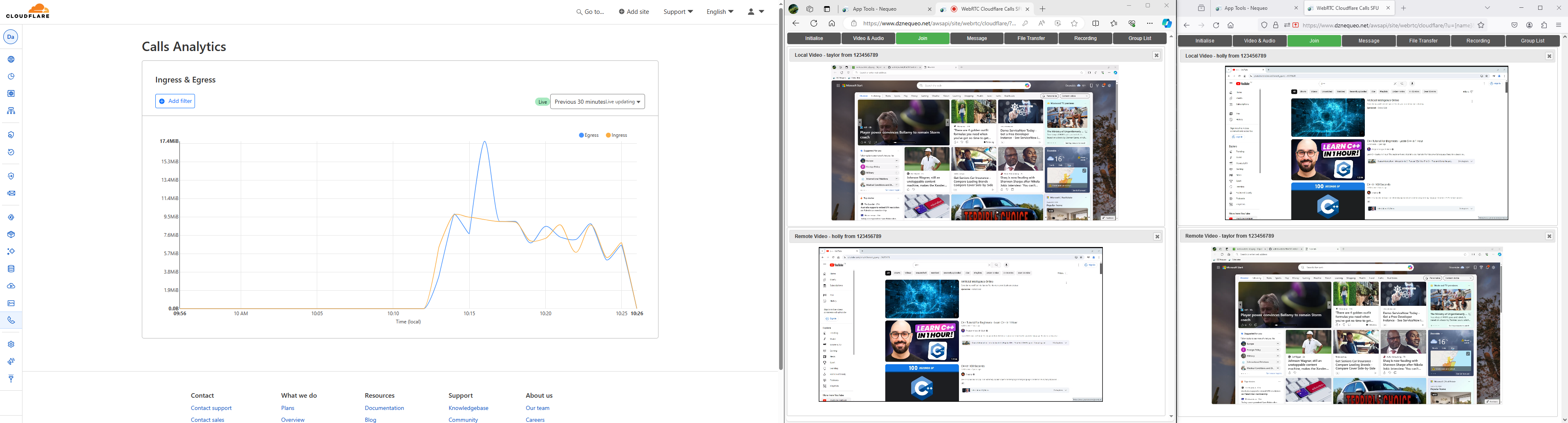Screen dimensions: 1568x423
Task: Toggle the Egress series in chart legend
Action: coord(589,135)
